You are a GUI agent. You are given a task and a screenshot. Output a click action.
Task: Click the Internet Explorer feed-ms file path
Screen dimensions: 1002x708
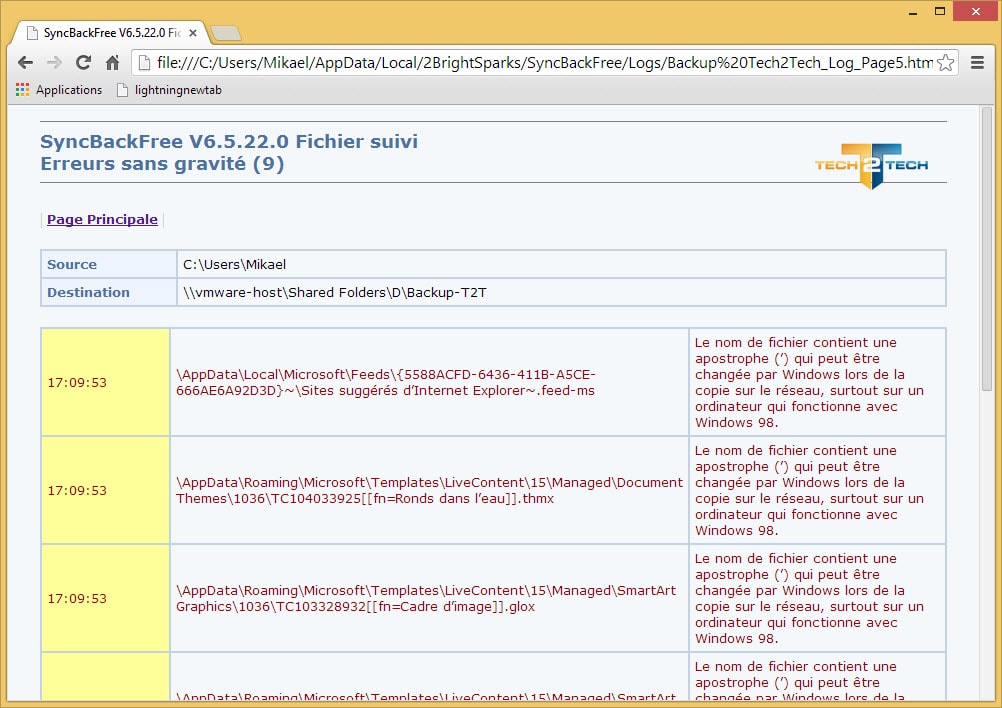tap(385, 383)
